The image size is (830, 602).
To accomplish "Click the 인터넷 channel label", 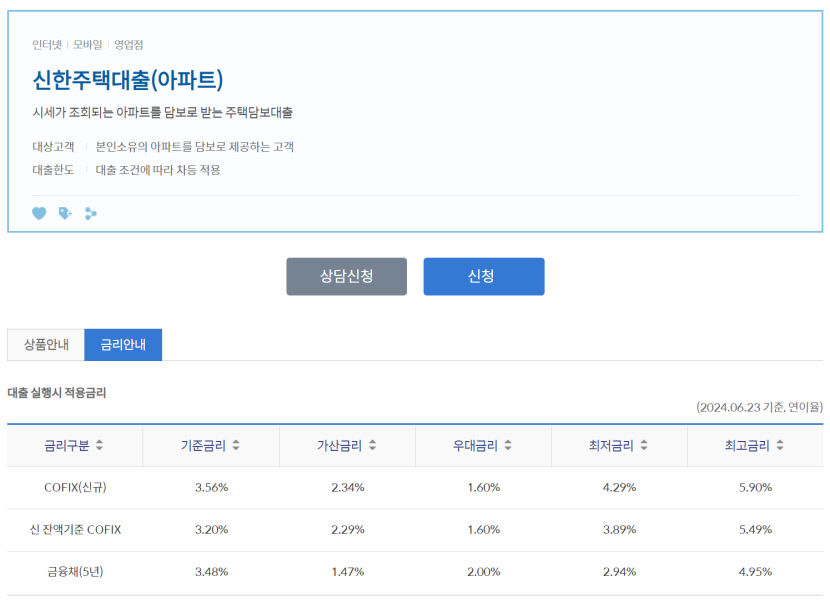I will coord(47,44).
